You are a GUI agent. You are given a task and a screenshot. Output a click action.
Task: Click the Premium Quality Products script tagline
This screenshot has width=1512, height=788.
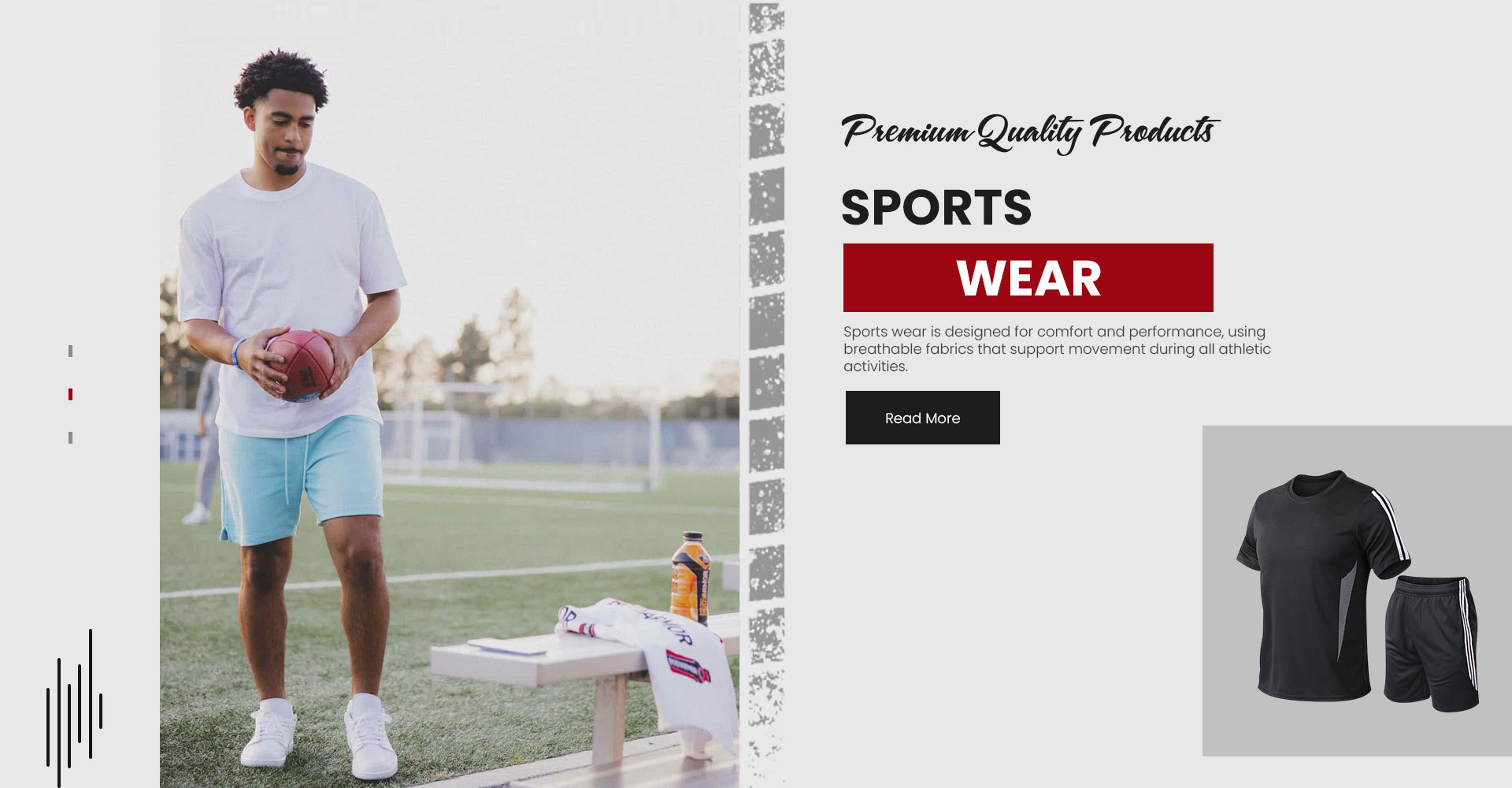point(1030,132)
